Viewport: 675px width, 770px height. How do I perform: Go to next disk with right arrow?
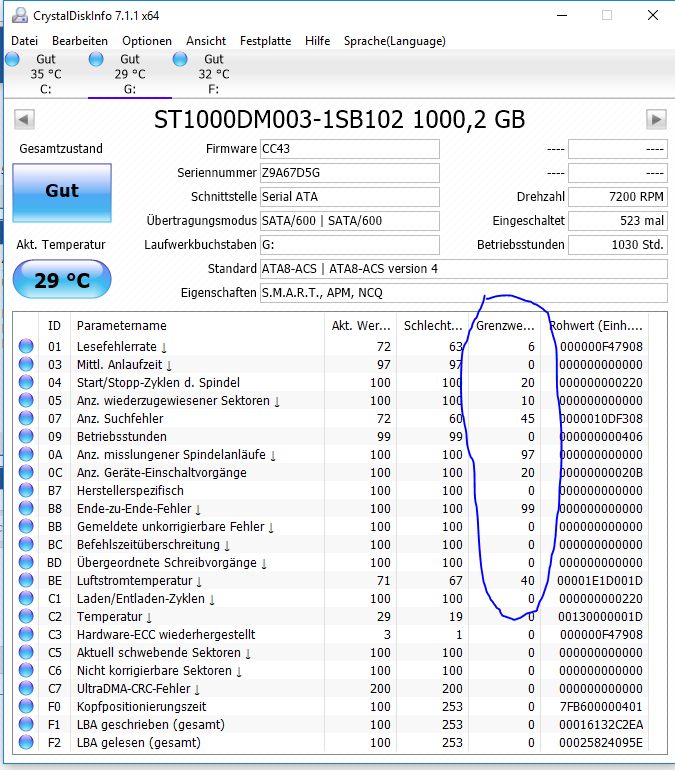[x=656, y=119]
